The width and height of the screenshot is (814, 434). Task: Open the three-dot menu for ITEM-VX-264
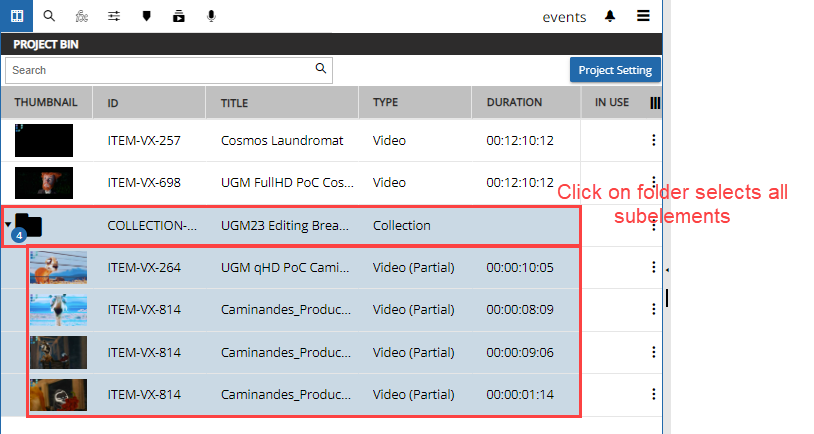[653, 267]
